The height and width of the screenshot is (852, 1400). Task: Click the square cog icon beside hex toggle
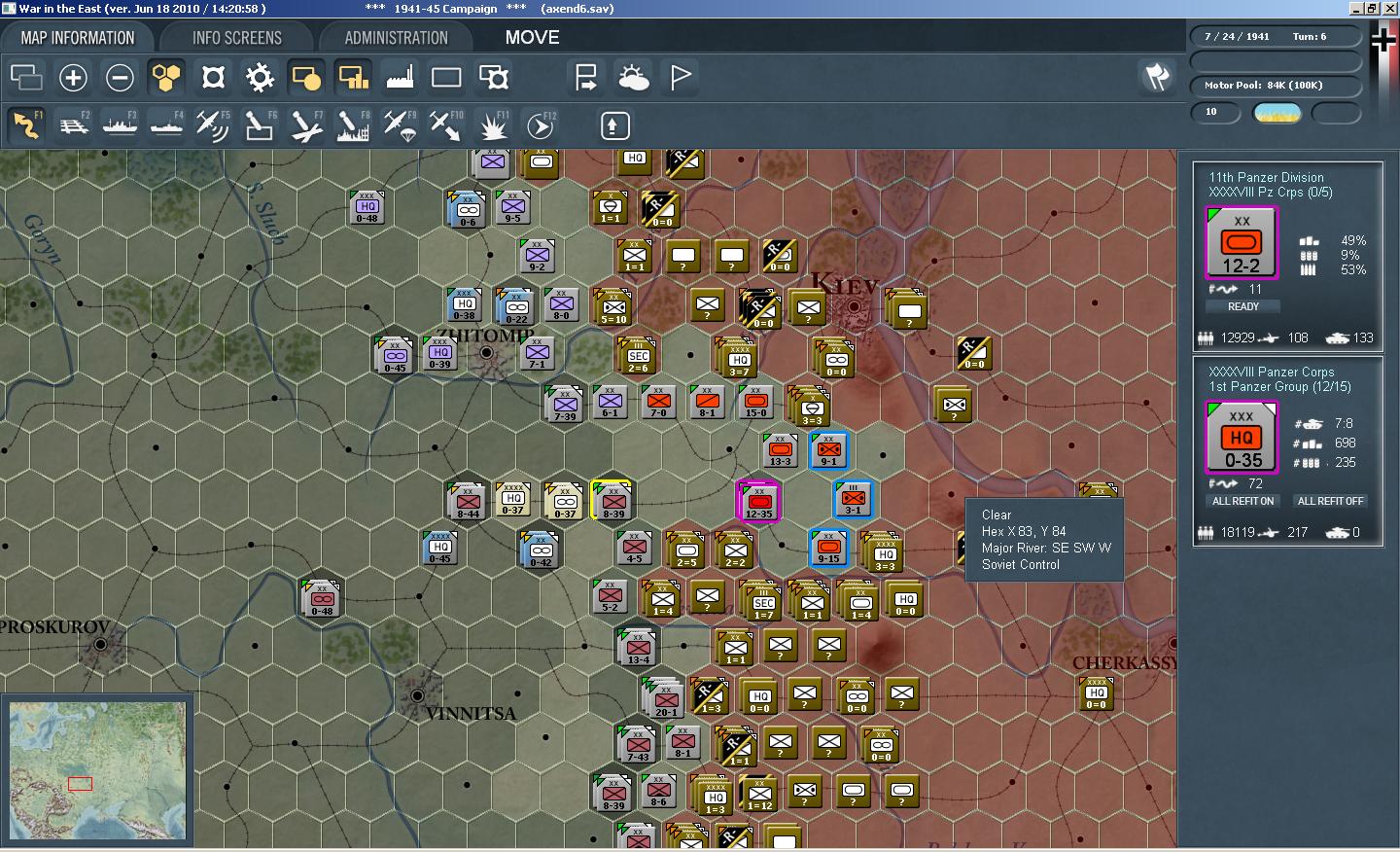point(213,77)
